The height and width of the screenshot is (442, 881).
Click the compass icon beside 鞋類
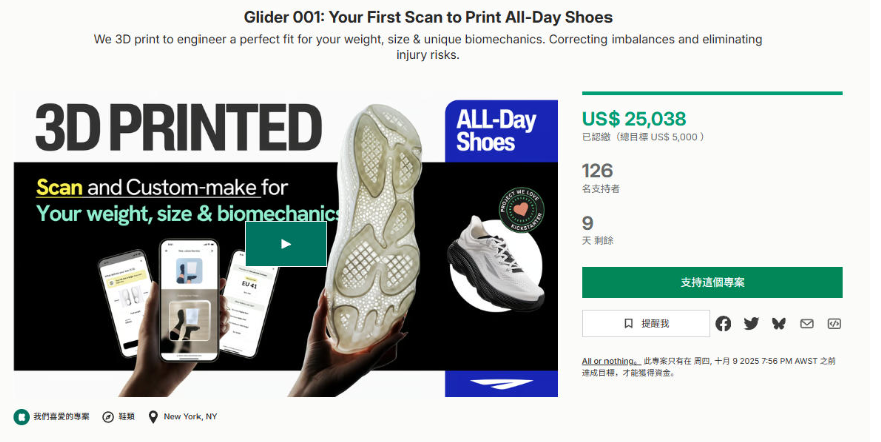click(108, 417)
